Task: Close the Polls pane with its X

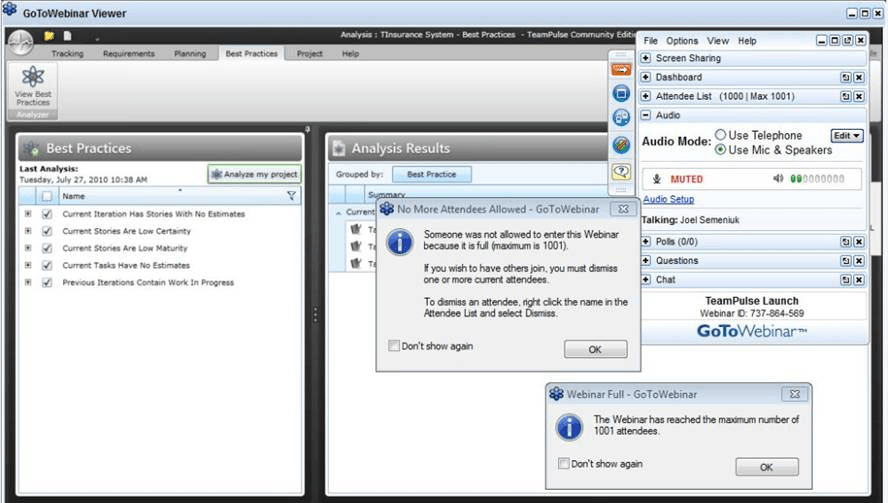Action: click(859, 242)
